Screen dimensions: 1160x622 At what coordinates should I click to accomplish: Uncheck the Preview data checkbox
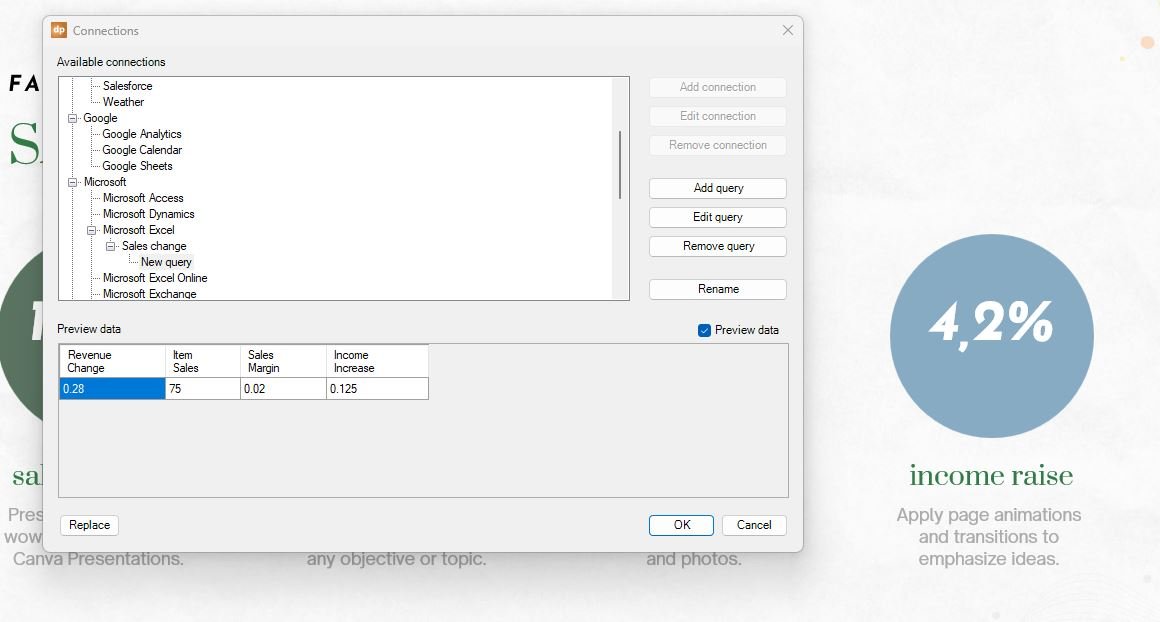(x=704, y=330)
